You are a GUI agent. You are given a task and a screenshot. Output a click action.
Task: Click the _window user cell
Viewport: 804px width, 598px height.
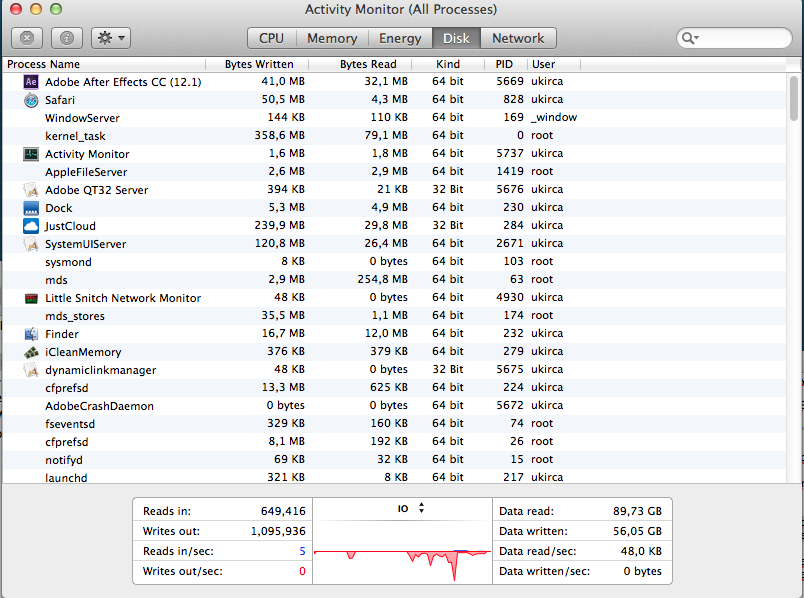(x=554, y=117)
